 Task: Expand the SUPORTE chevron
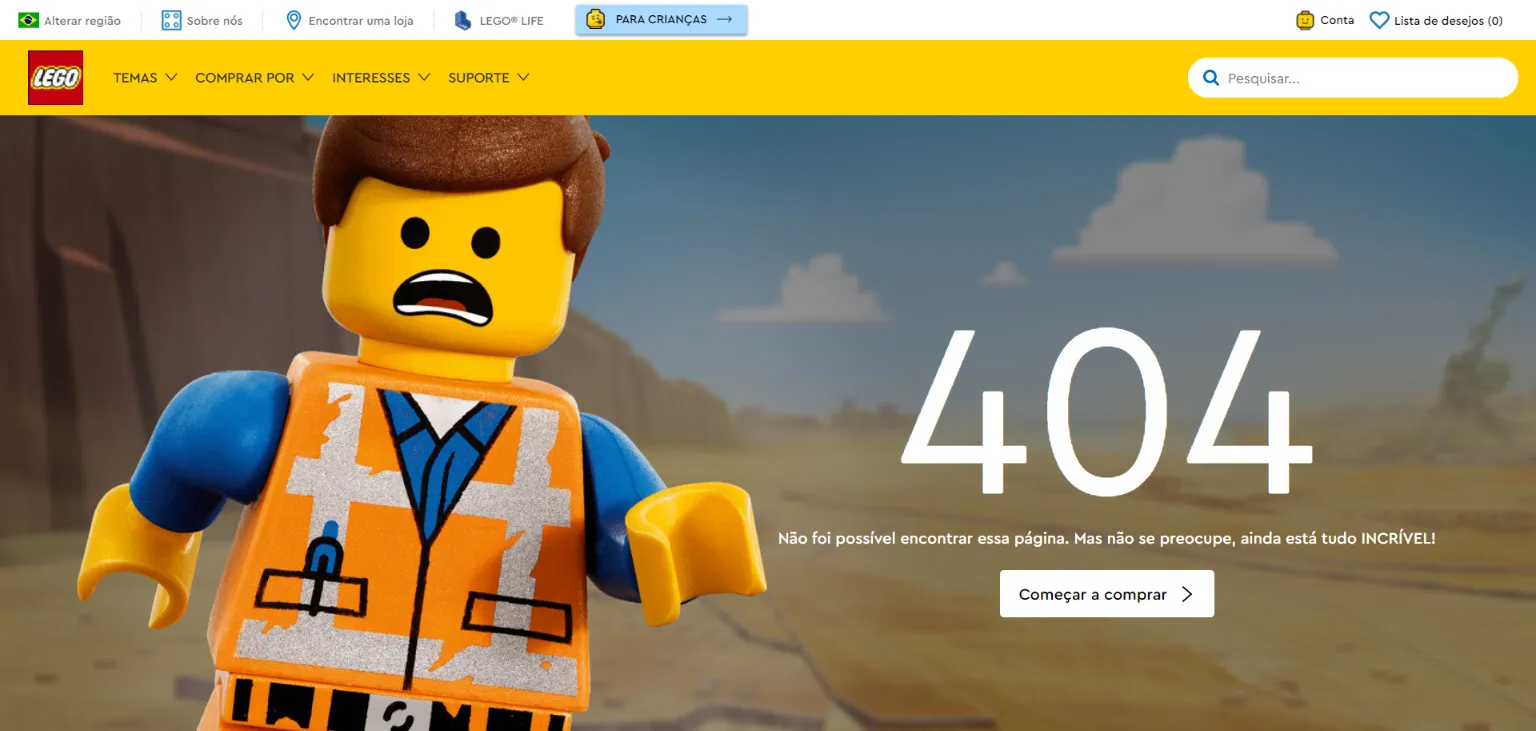(x=523, y=77)
